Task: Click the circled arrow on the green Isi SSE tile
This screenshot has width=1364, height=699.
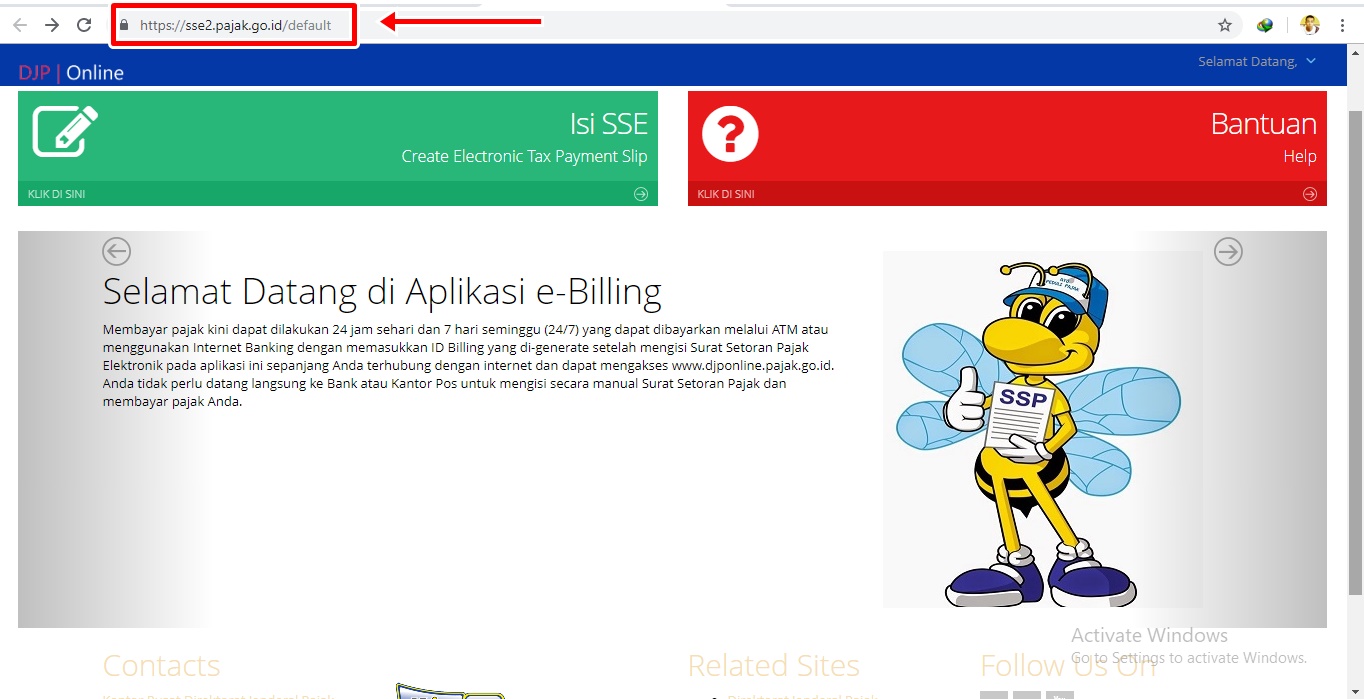Action: click(x=641, y=194)
